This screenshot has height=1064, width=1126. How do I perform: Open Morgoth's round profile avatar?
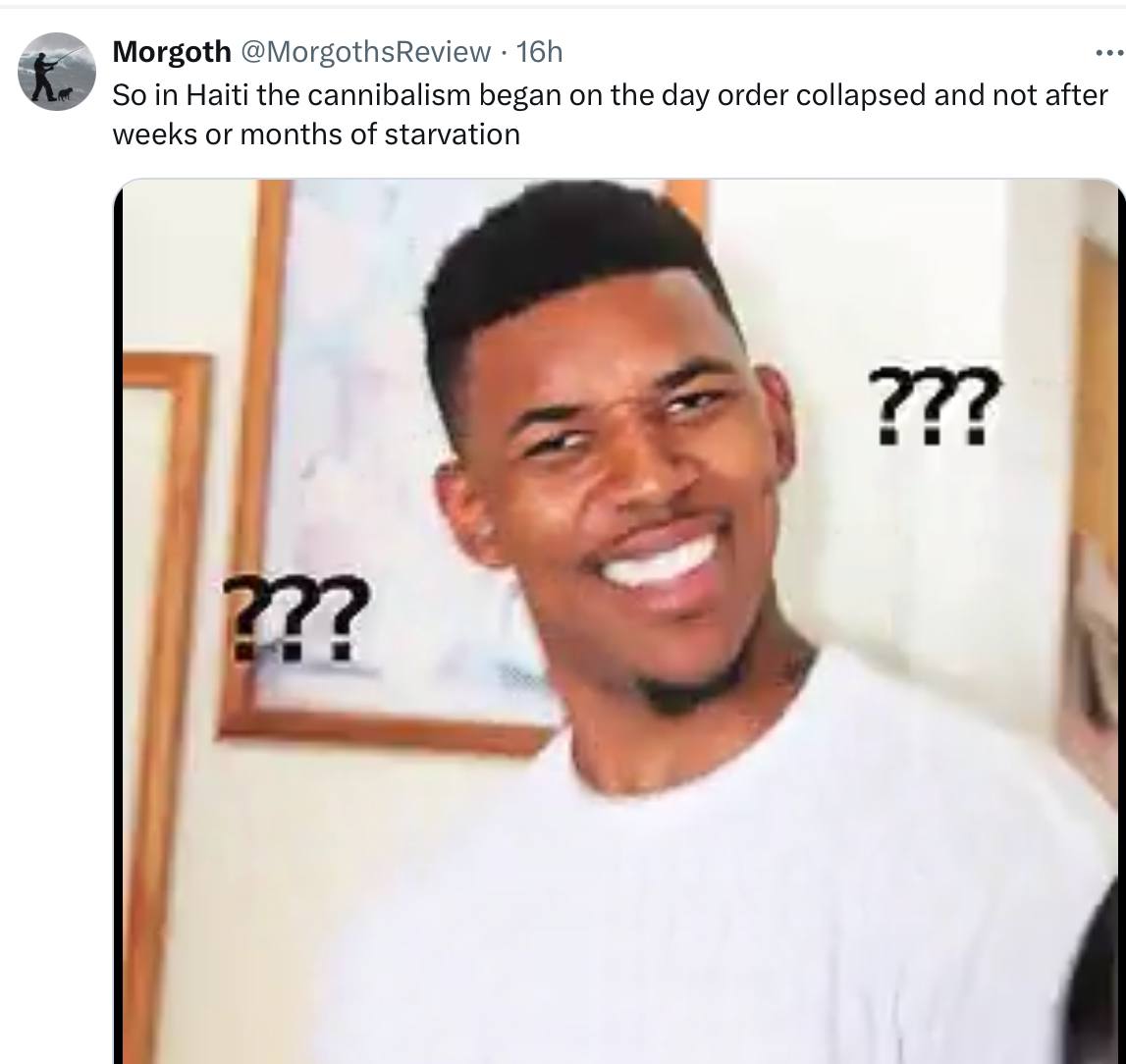tap(57, 72)
